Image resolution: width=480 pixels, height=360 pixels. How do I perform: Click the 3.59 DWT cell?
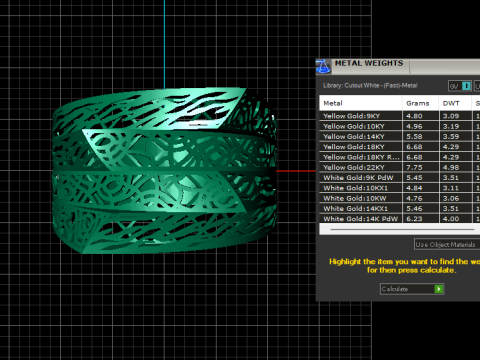tap(455, 137)
